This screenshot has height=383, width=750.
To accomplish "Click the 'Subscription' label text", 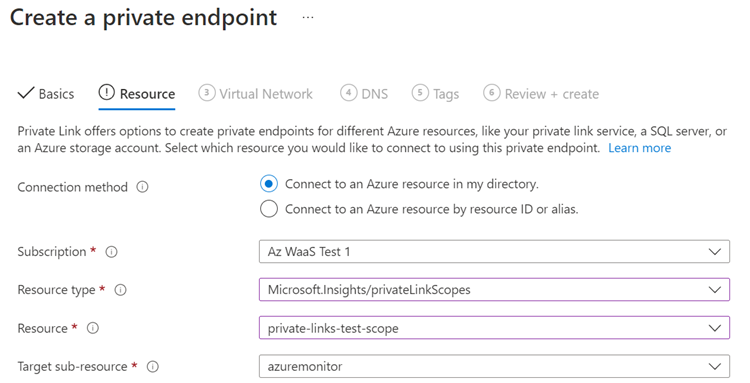I will click(x=52, y=252).
